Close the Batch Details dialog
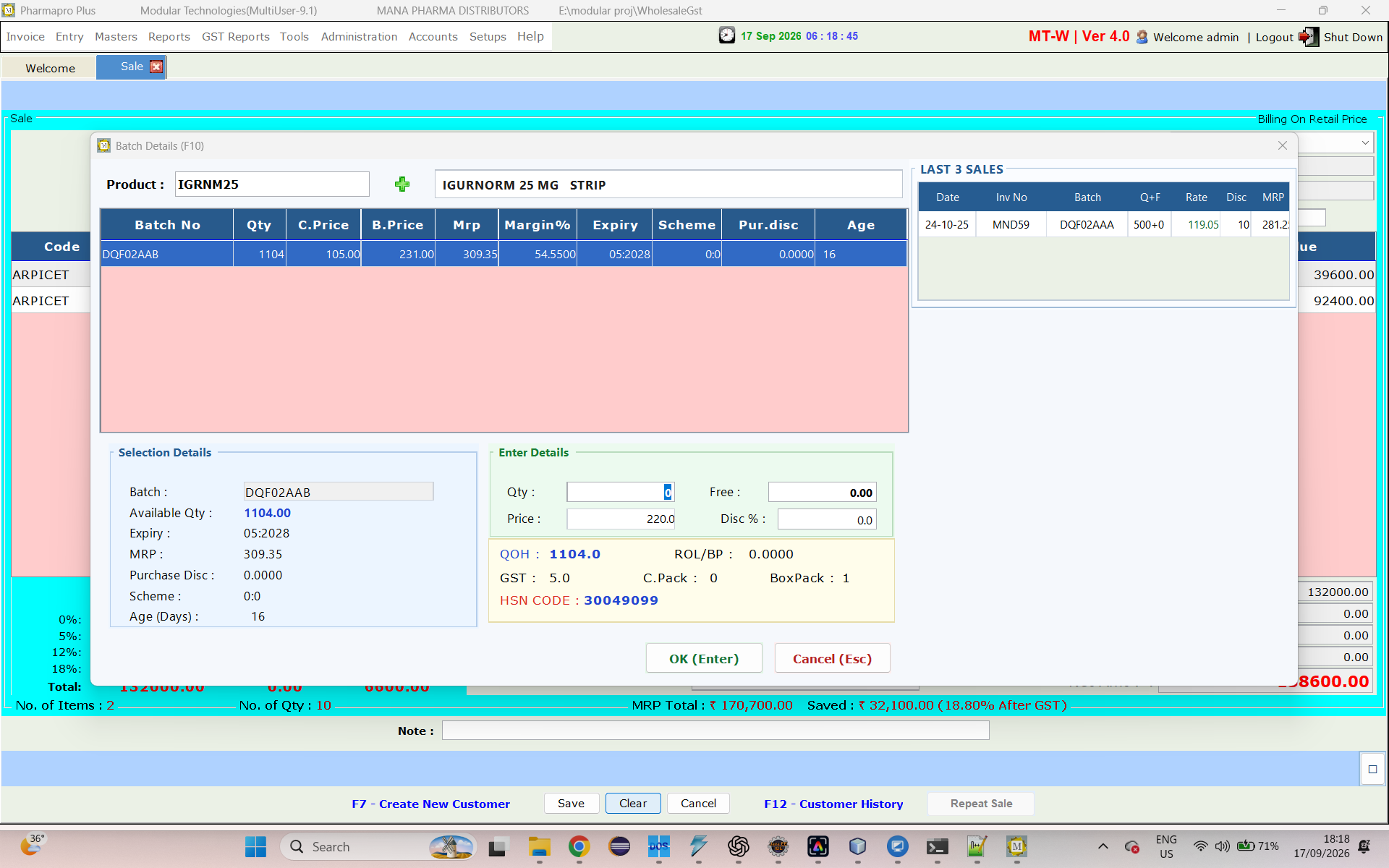 coord(1283,145)
